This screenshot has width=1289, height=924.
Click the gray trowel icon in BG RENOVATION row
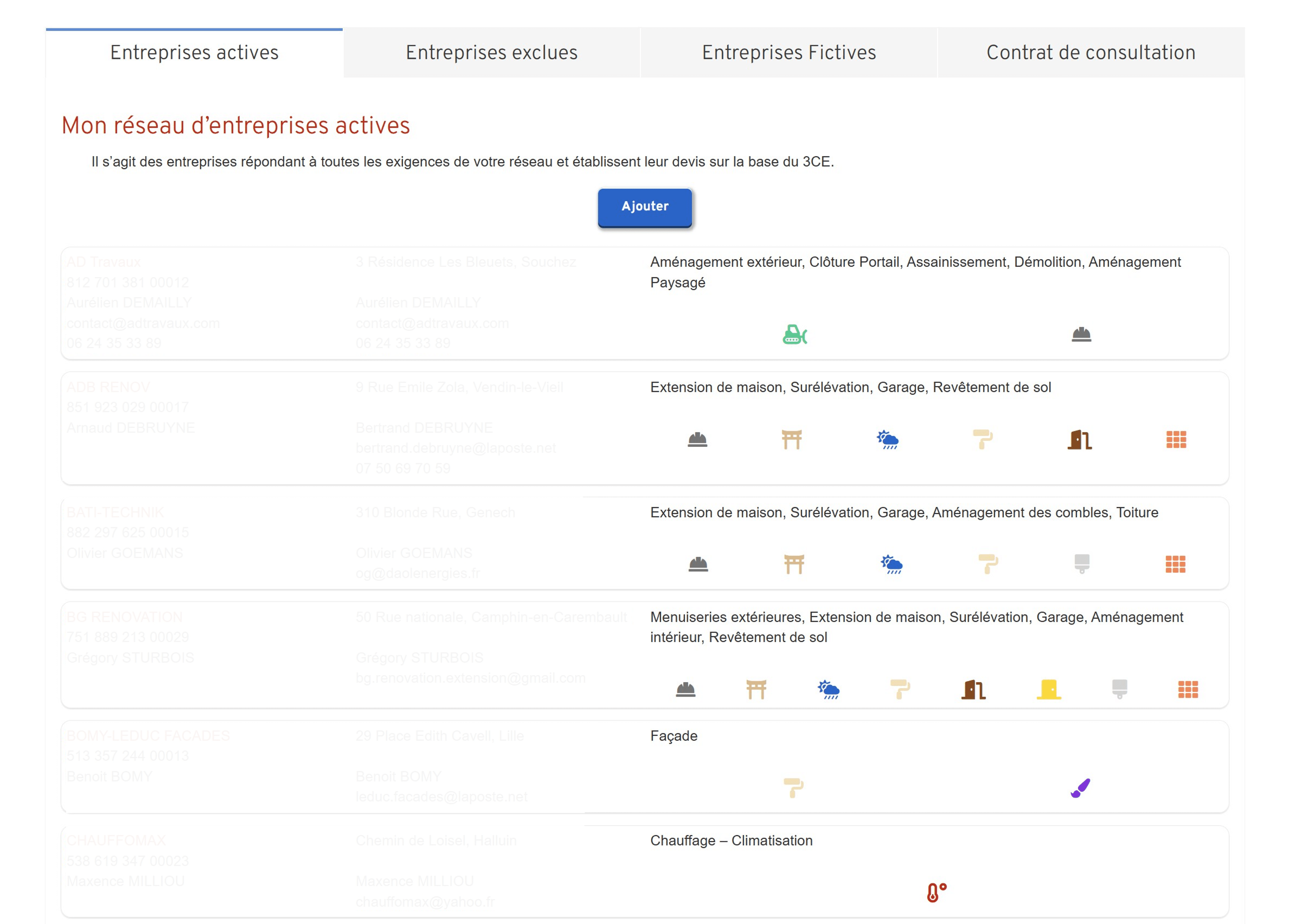1119,689
